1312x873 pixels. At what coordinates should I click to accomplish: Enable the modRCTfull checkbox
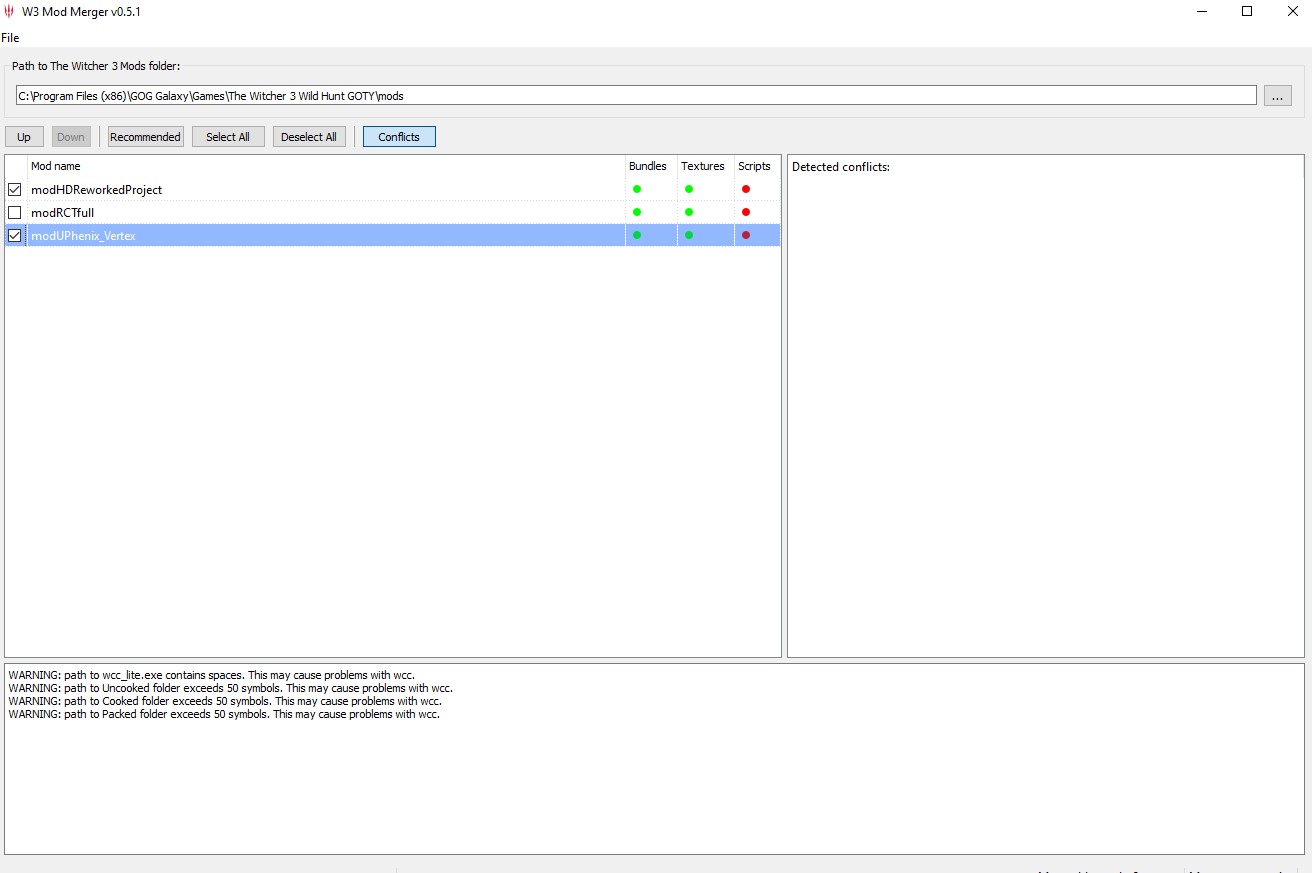point(15,212)
